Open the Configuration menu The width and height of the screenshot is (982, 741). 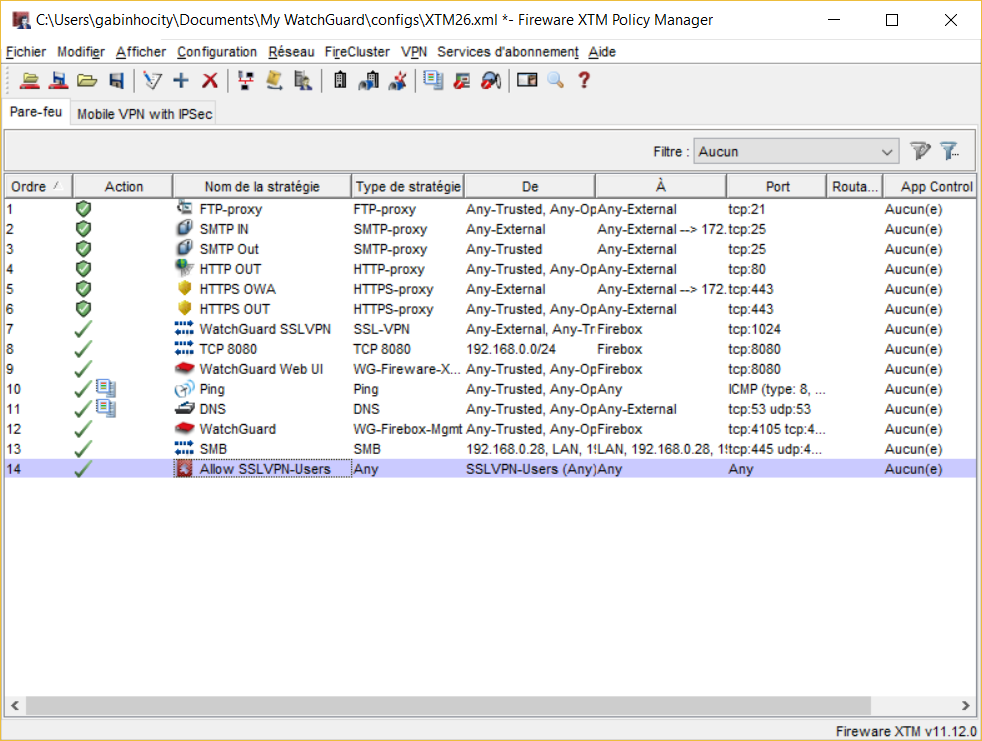click(217, 52)
